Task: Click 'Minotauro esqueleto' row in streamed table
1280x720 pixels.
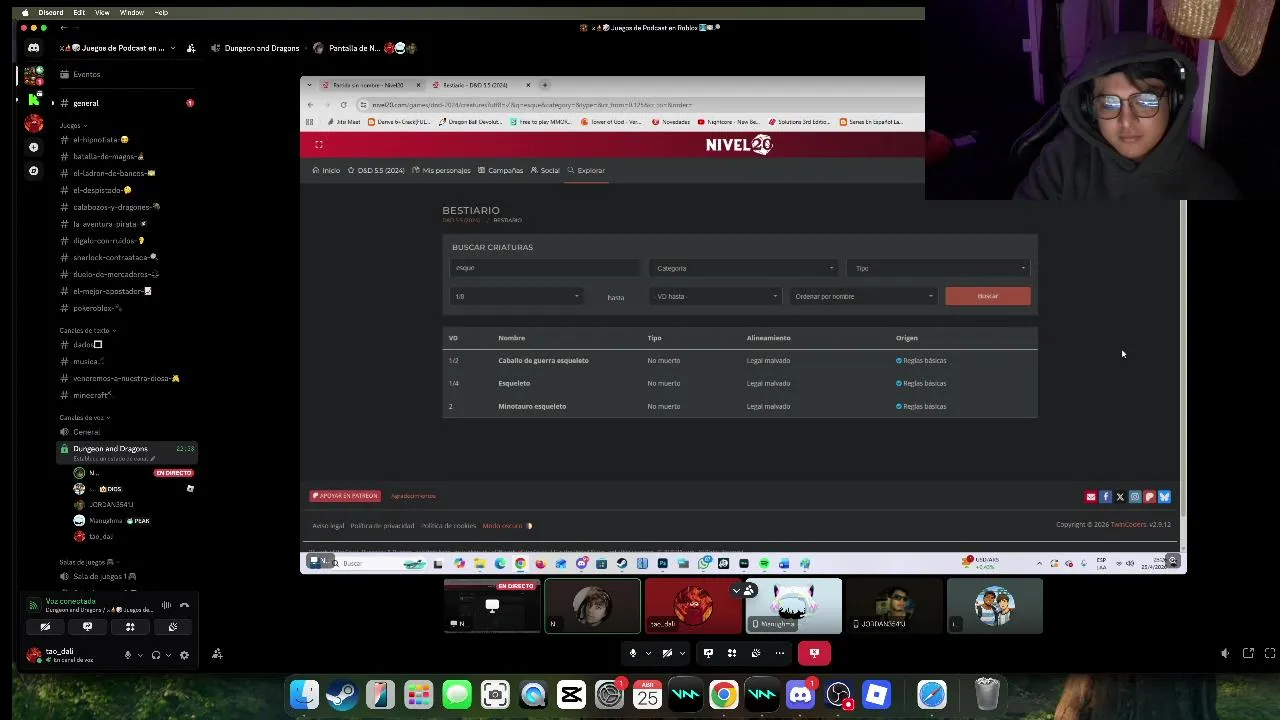Action: click(x=740, y=406)
